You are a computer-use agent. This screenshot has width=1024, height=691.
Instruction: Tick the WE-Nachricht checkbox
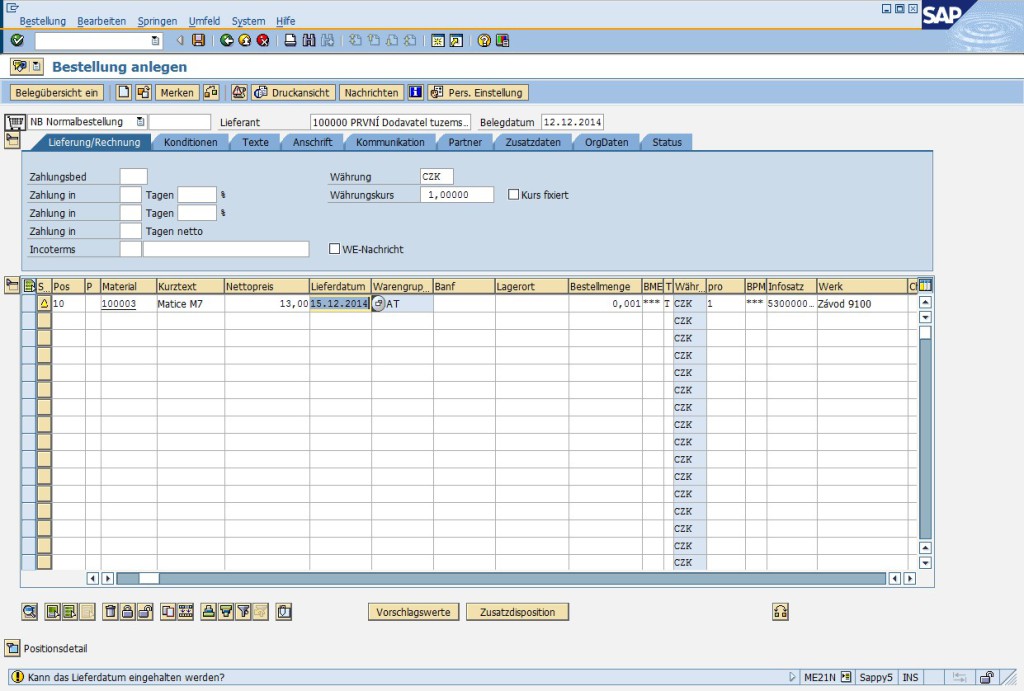point(335,249)
